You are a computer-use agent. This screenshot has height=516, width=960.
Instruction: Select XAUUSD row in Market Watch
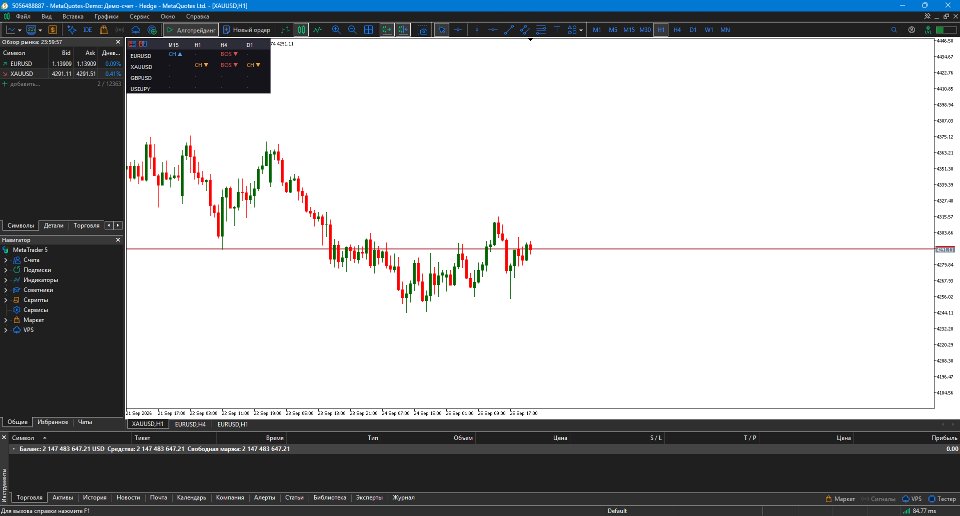pyautogui.click(x=61, y=73)
